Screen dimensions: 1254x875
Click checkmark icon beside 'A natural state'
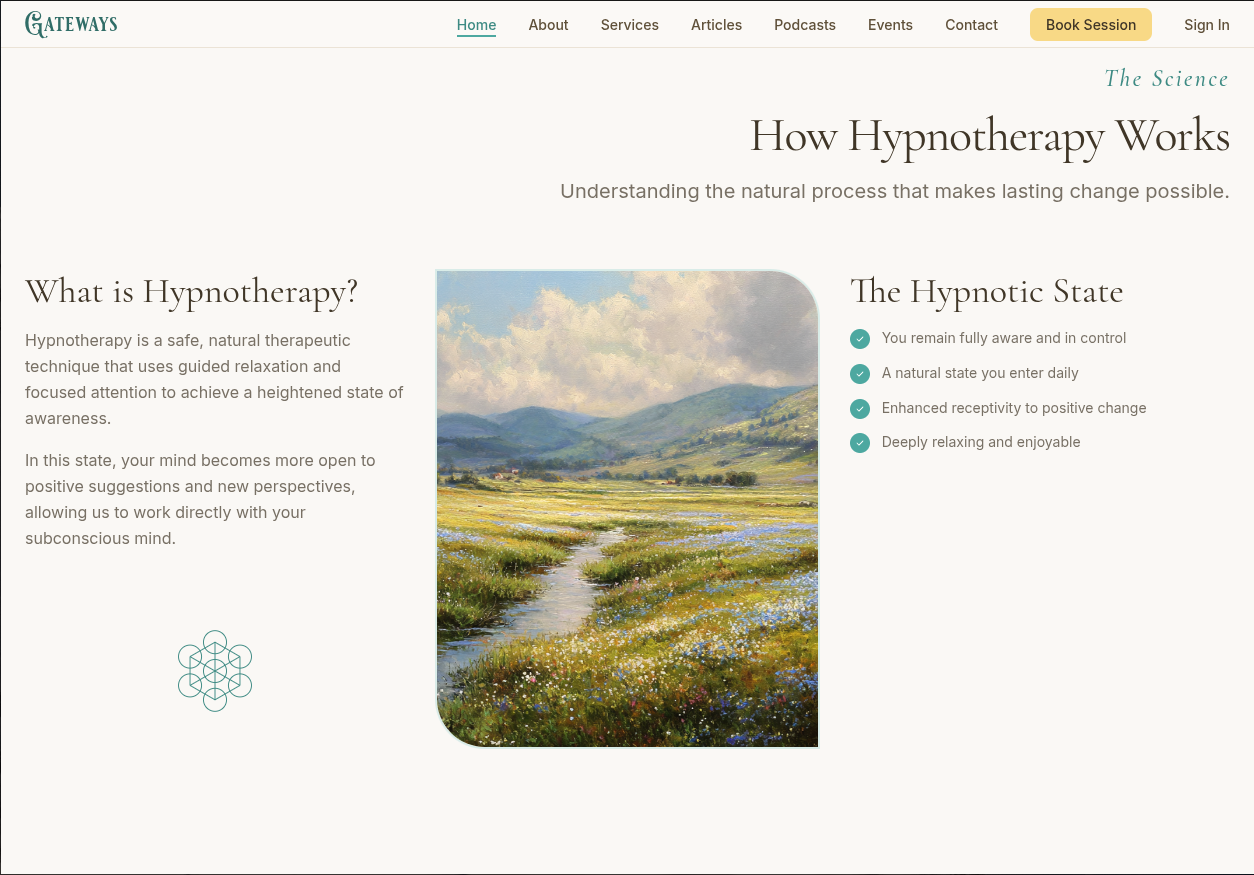click(x=860, y=374)
